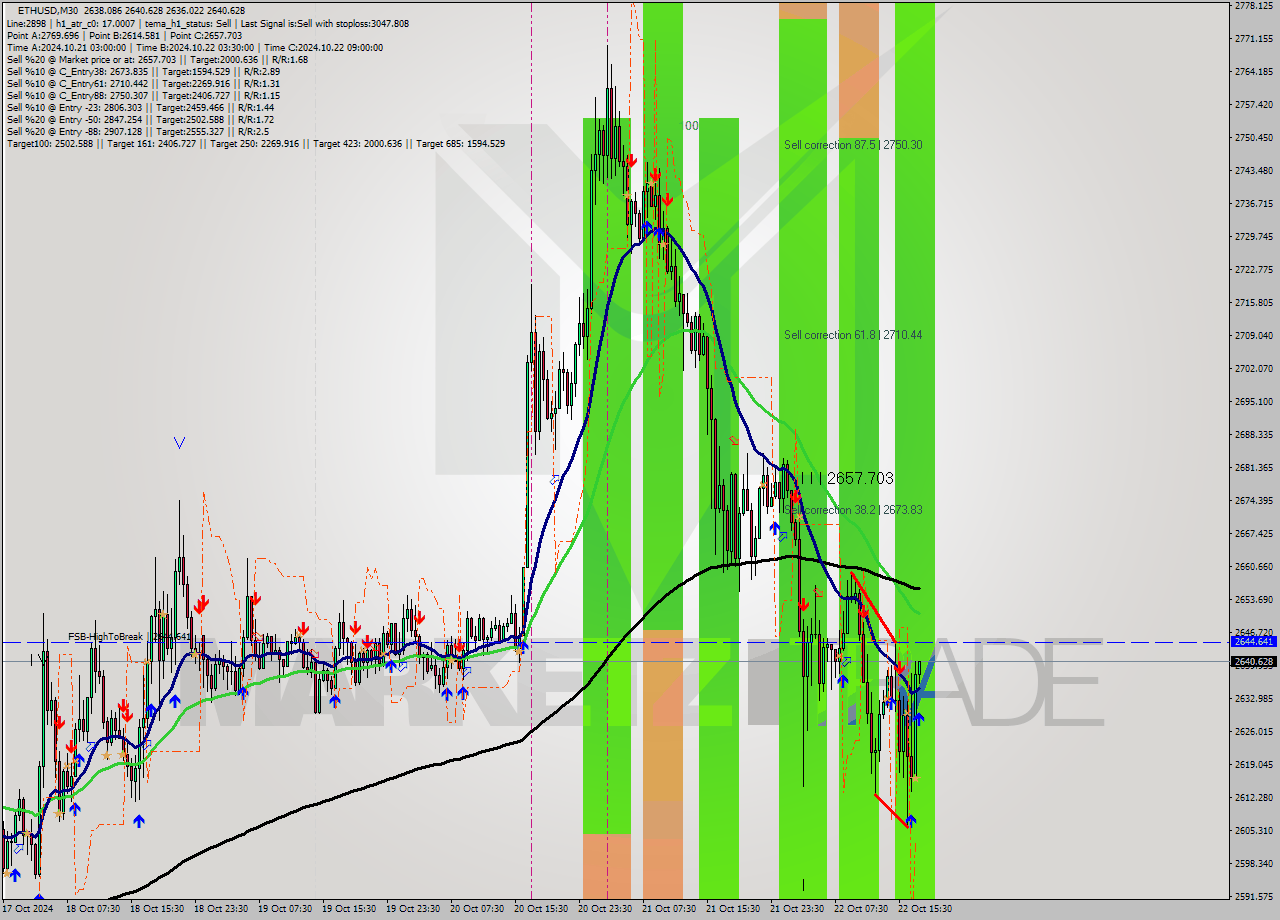Click 'Sell correction 38.2 | 2673.83' label

[853, 510]
